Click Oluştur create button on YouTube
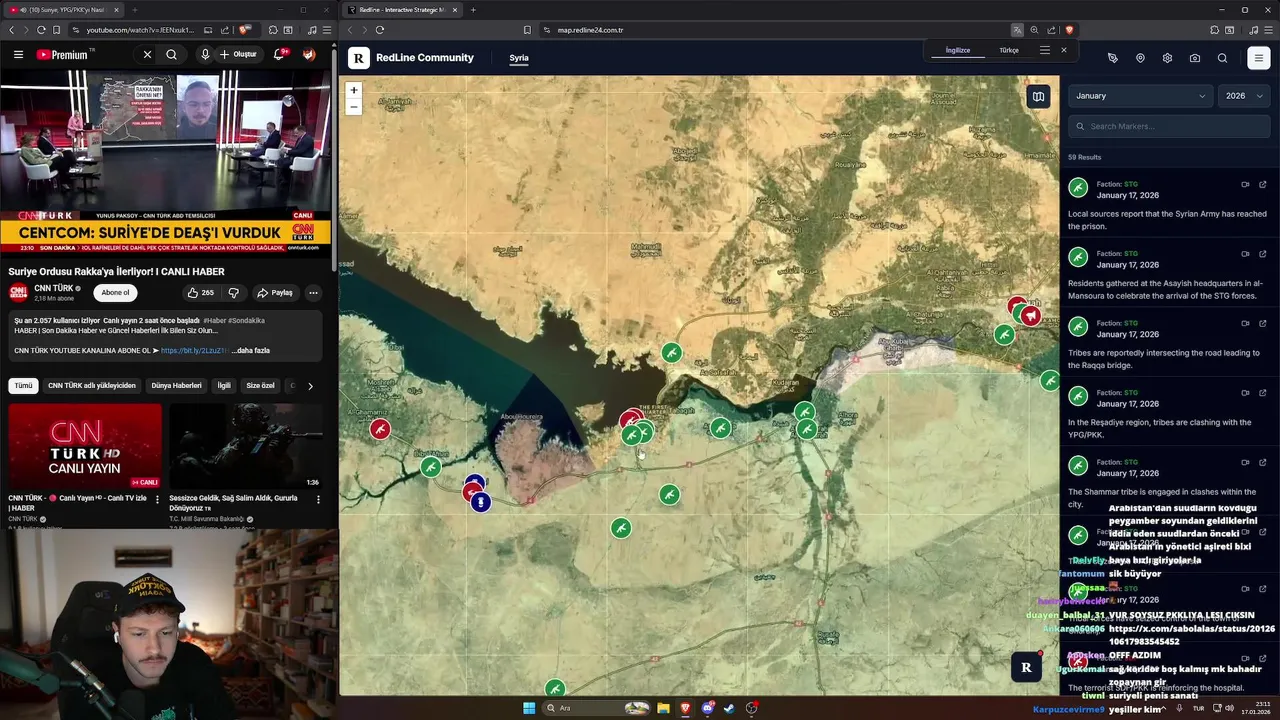The width and height of the screenshot is (1280, 720). coord(238,54)
